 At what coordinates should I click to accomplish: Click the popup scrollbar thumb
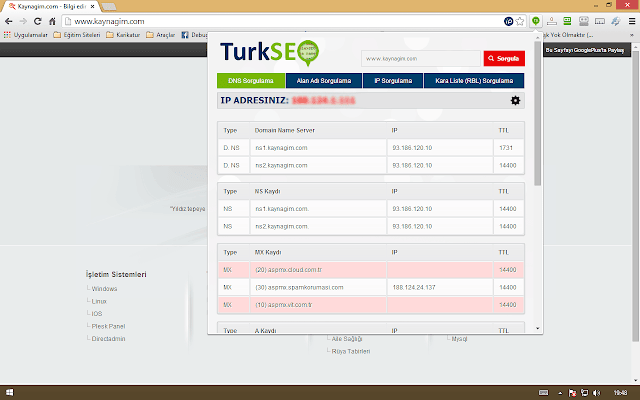[538, 113]
